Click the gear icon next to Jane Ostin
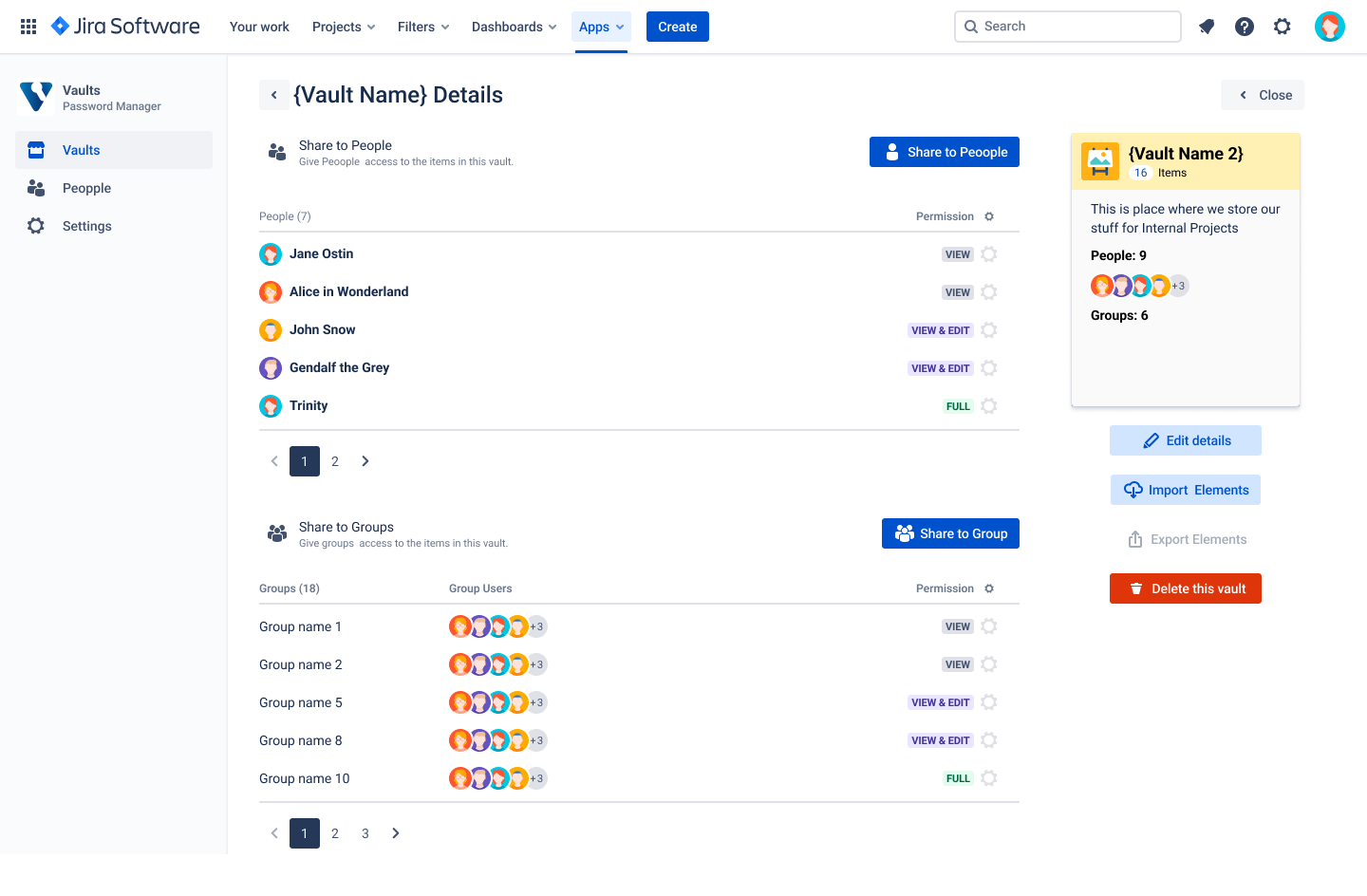Image resolution: width=1367 pixels, height=896 pixels. pos(989,254)
